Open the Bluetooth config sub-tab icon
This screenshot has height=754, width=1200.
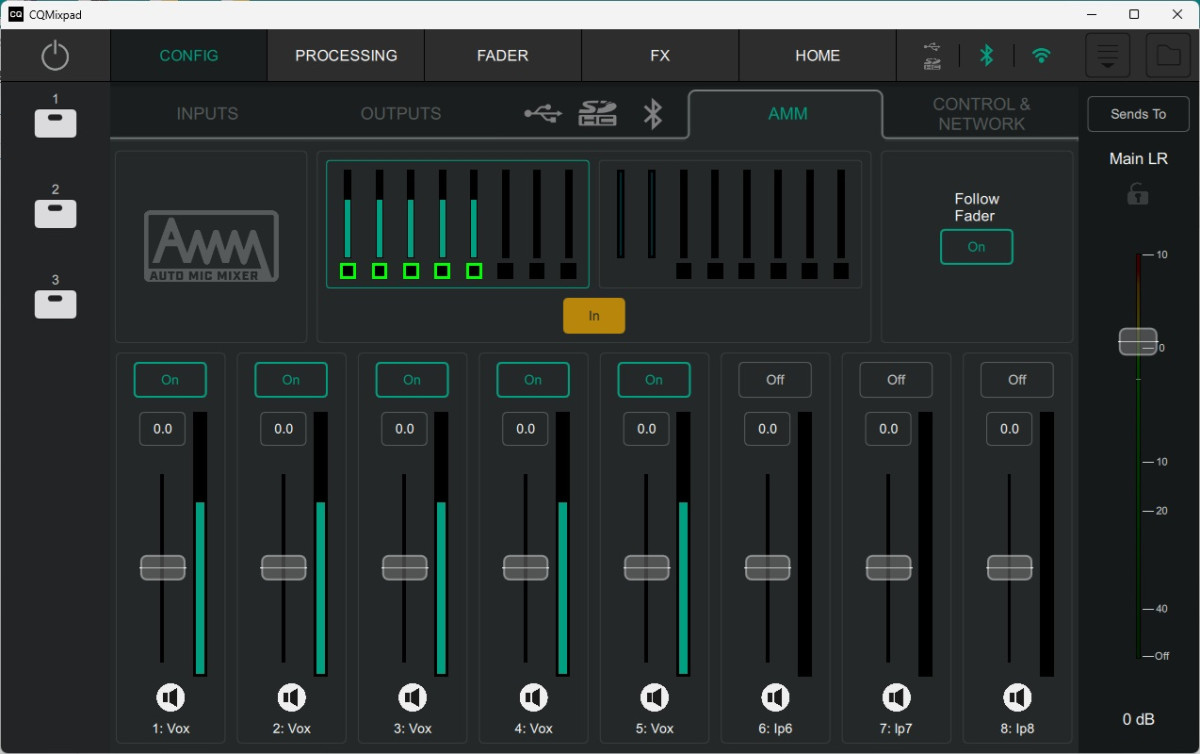653,114
